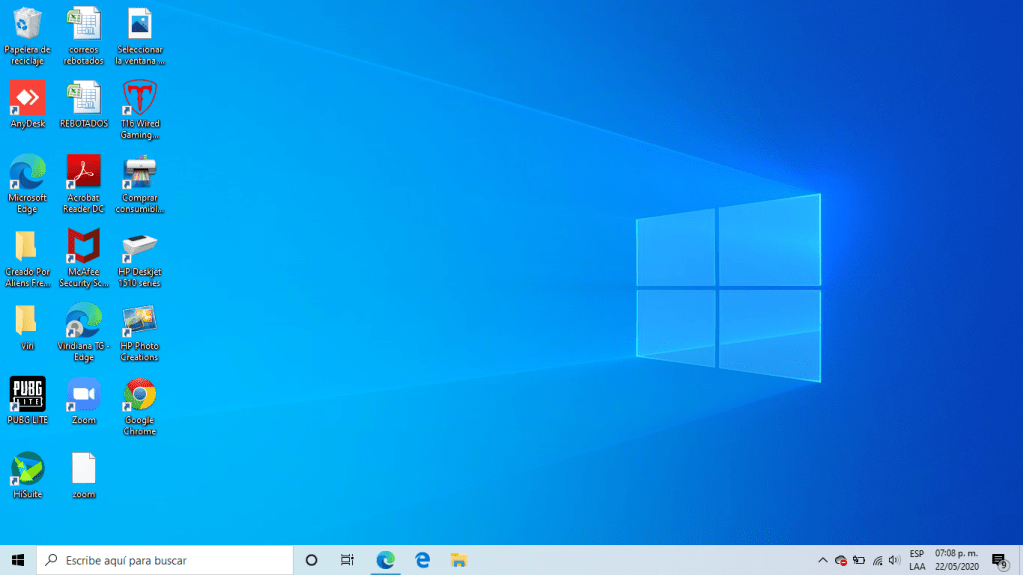
Task: Open the ESP LAA keyboard language selector
Action: (x=917, y=560)
